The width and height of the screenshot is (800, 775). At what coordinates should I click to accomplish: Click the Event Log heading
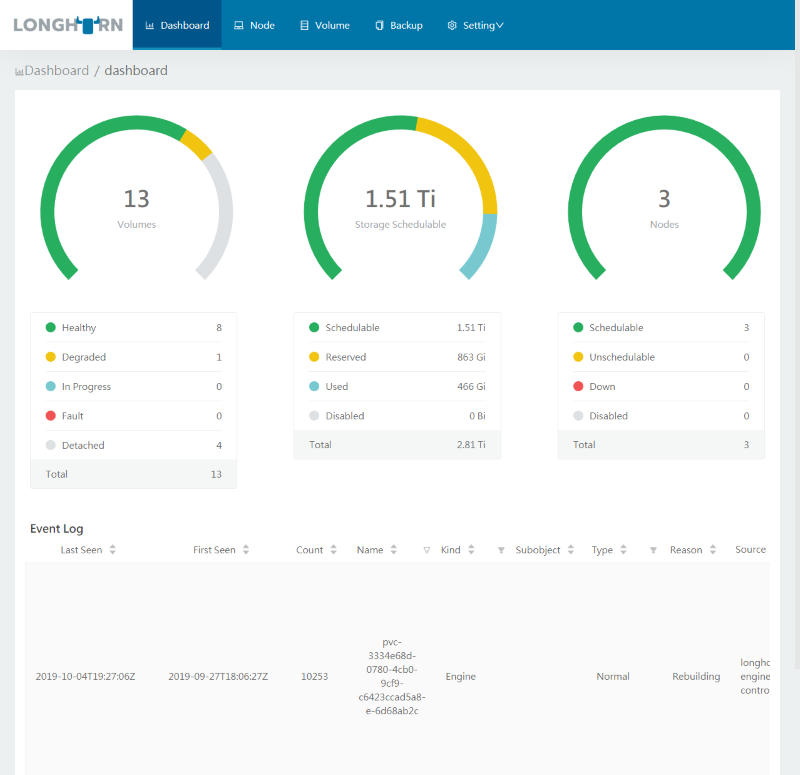tap(57, 529)
